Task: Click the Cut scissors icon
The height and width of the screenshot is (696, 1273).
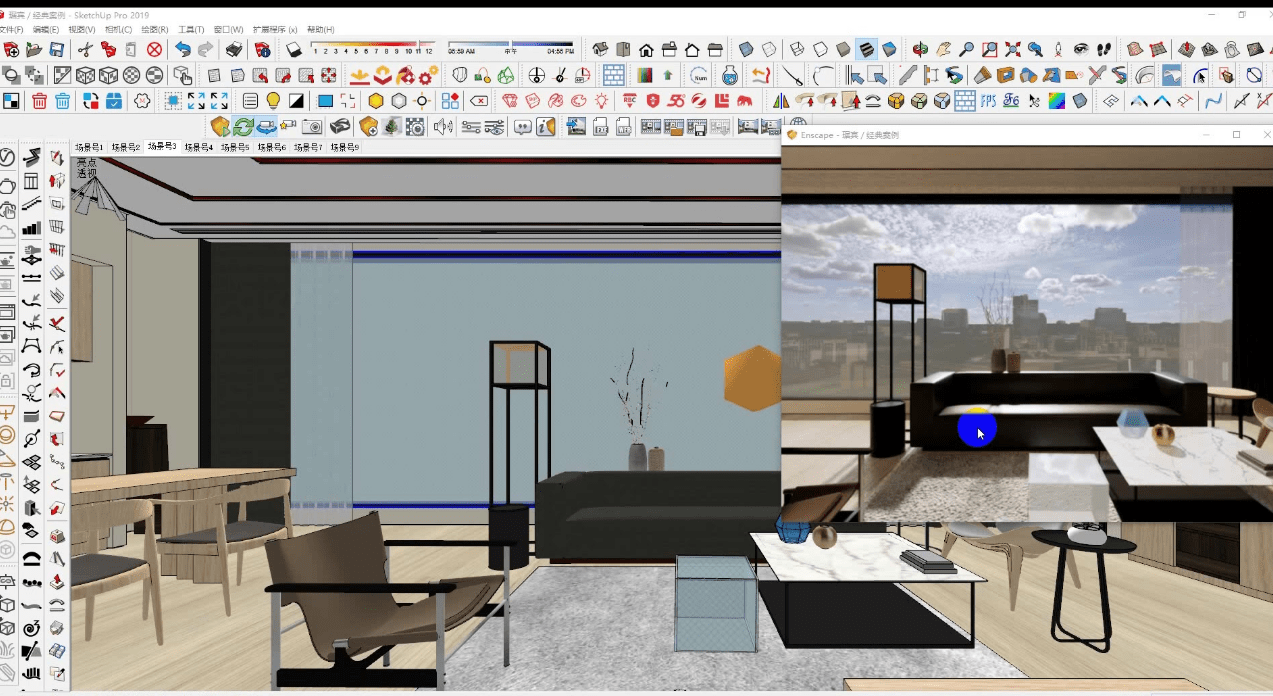Action: 86,49
